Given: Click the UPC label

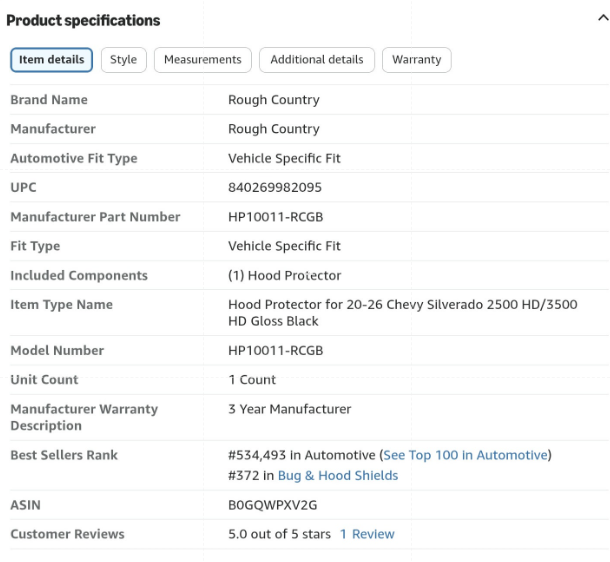Looking at the screenshot, I should (23, 187).
